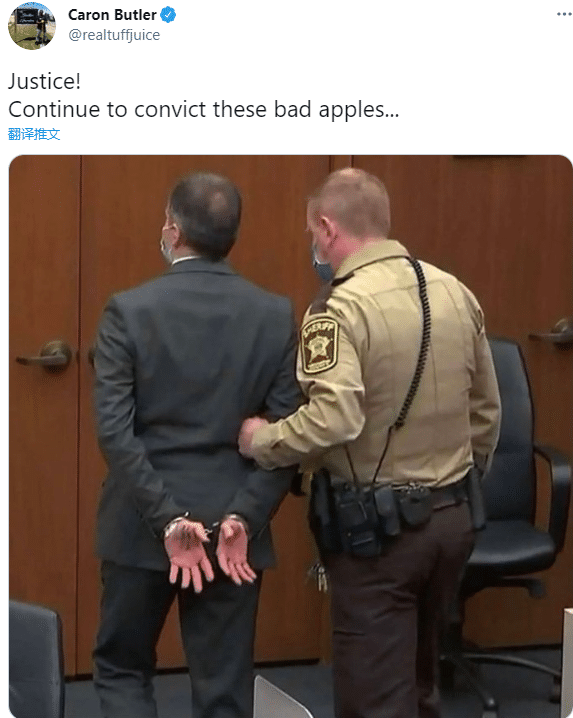Viewport: 573px width, 718px height.
Task: Open the tweet's three-dot more options menu
Action: (564, 14)
